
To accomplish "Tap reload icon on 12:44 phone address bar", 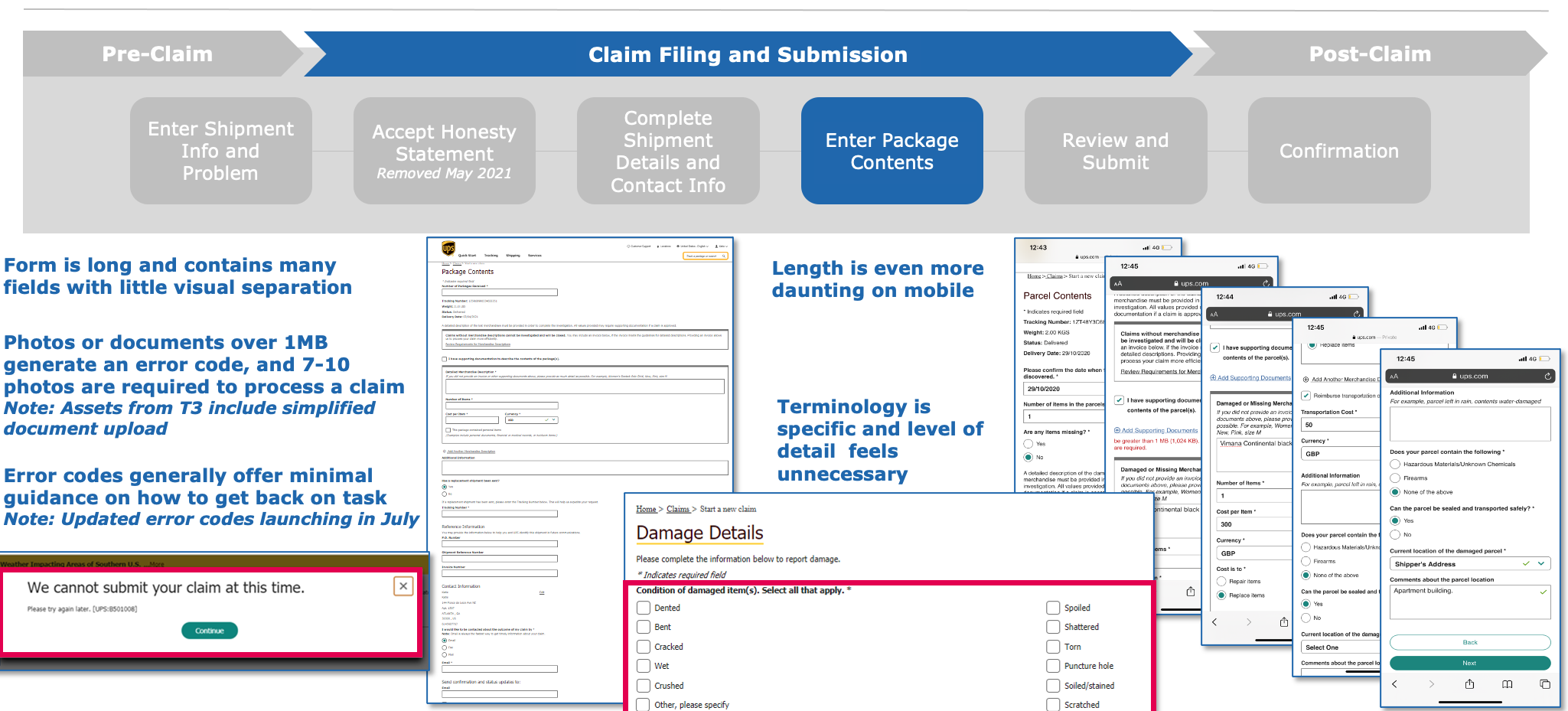I will point(1357,314).
